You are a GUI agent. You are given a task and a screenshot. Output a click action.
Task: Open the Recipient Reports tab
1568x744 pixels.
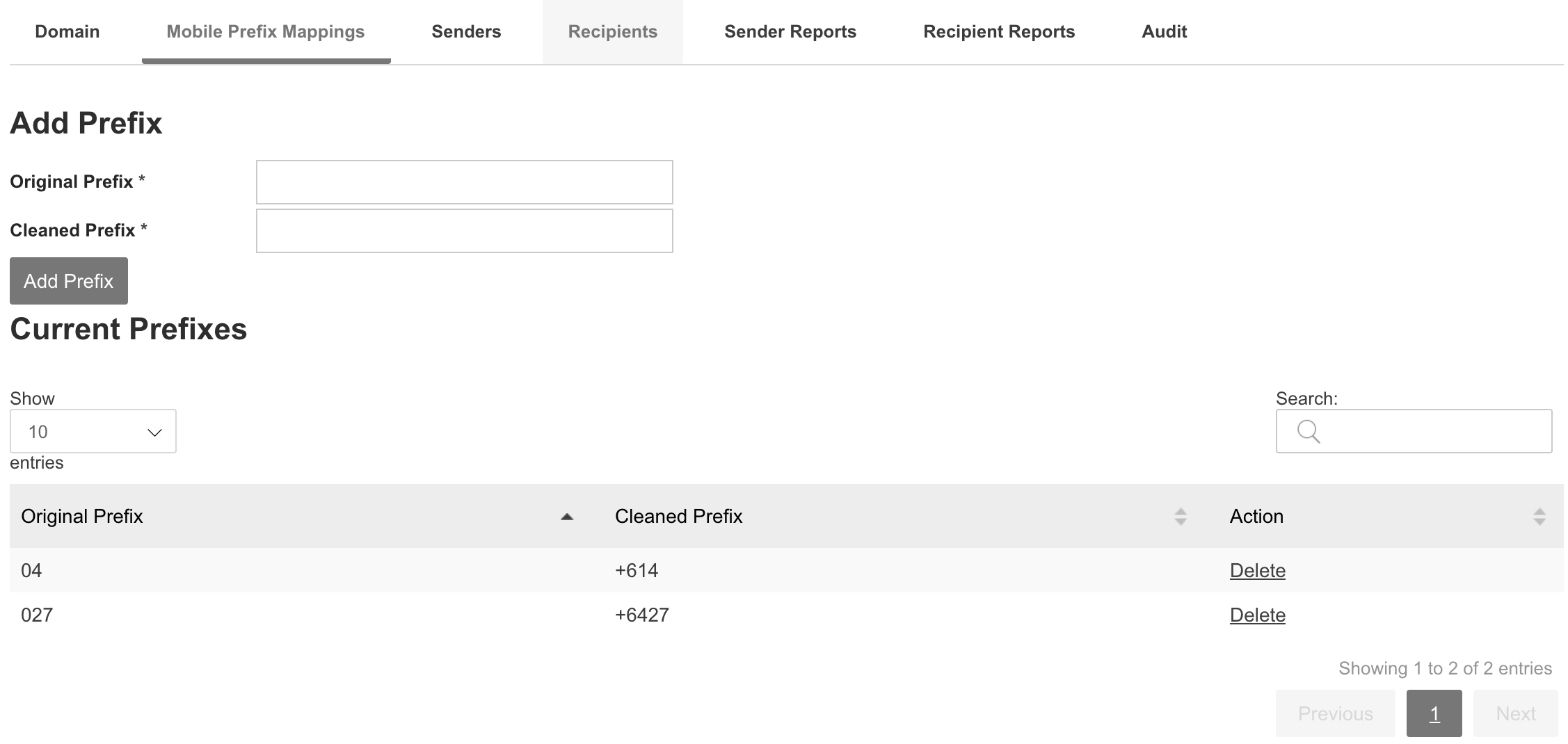(999, 32)
